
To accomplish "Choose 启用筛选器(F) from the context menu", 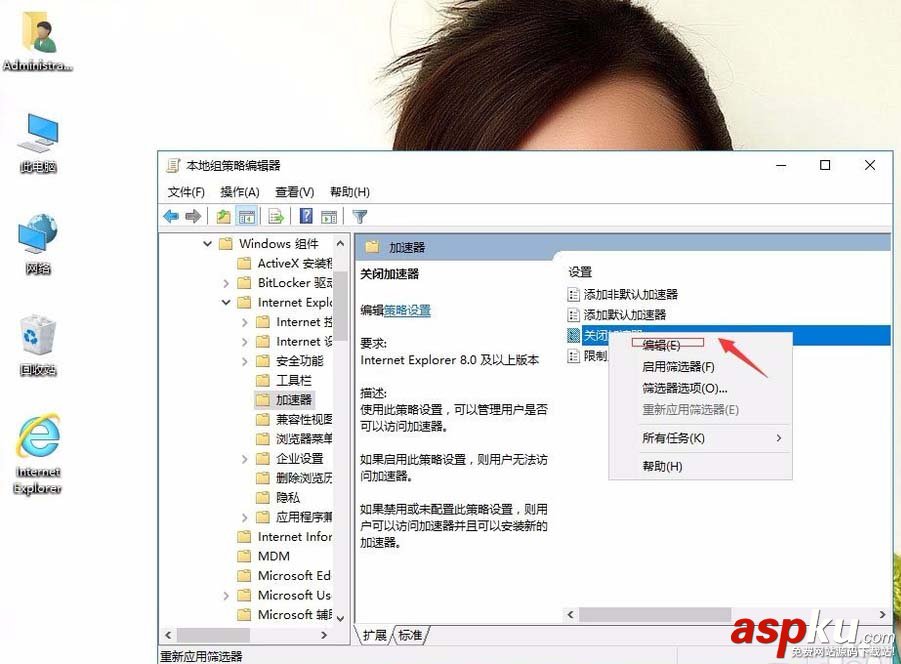I will [678, 366].
